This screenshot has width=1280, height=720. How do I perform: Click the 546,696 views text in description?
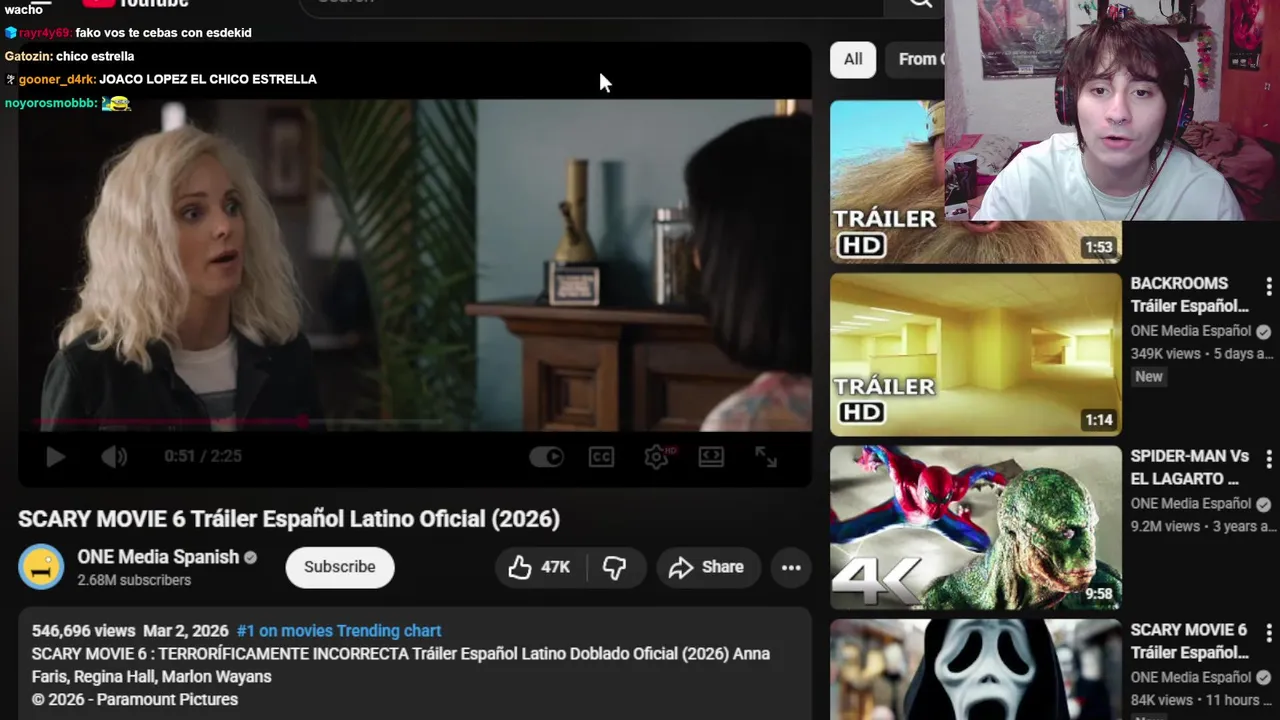[83, 631]
